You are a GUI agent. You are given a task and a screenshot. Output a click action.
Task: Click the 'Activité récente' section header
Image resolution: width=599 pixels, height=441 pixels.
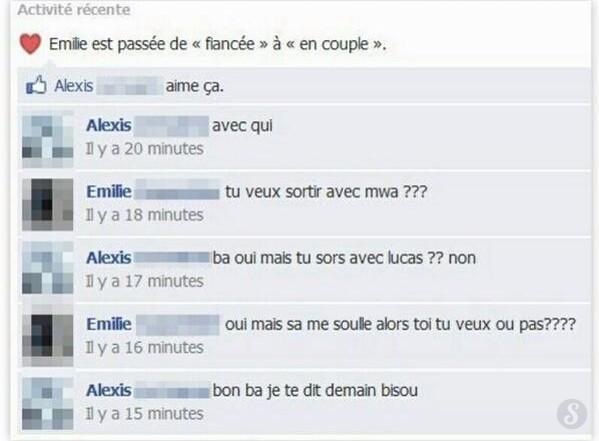pos(74,10)
